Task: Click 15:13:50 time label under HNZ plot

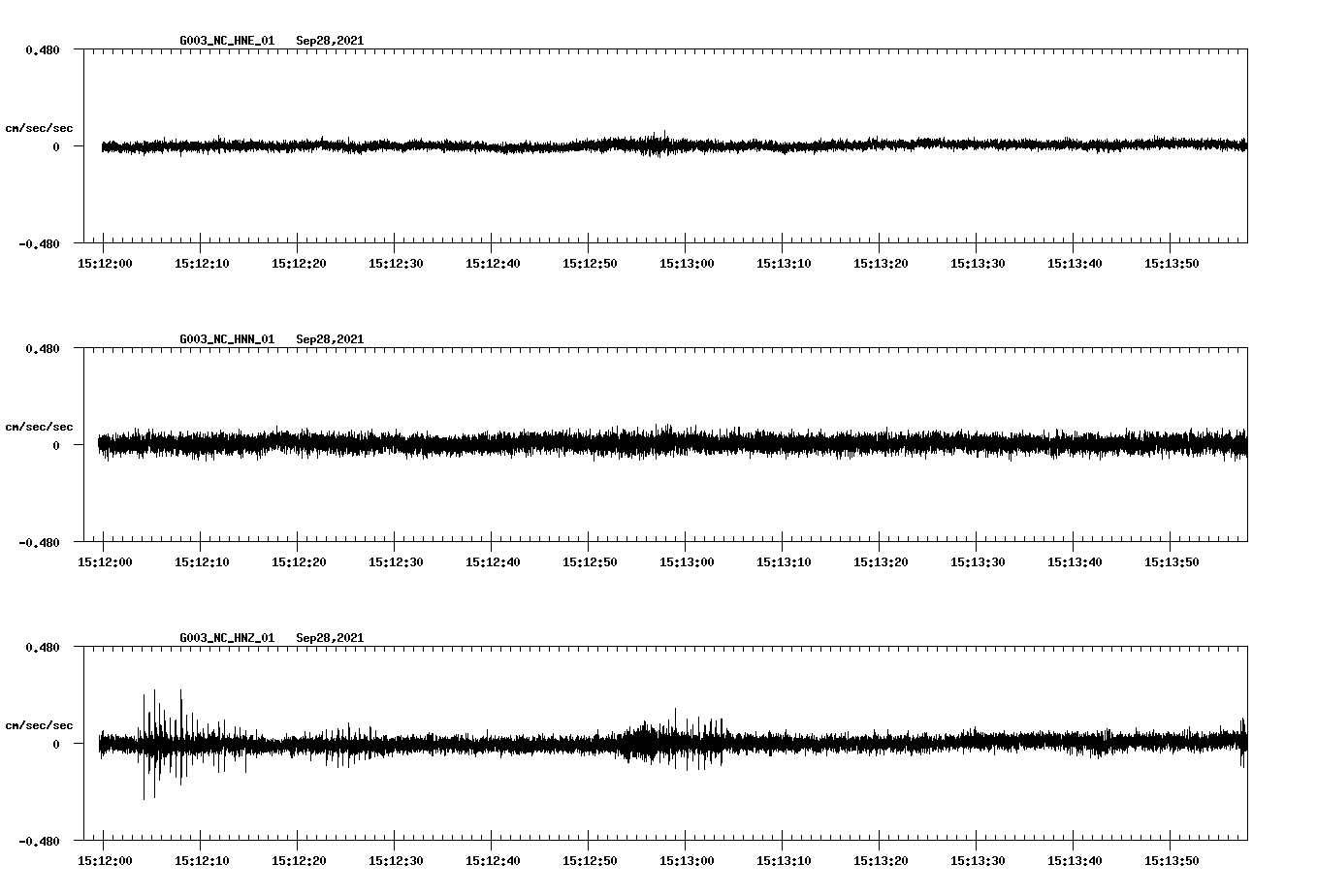Action: [x=1172, y=861]
